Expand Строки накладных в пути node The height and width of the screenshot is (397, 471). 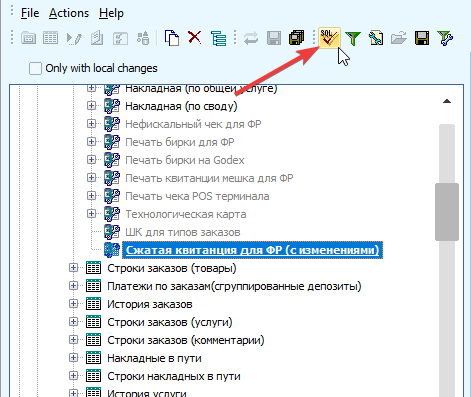tap(73, 376)
